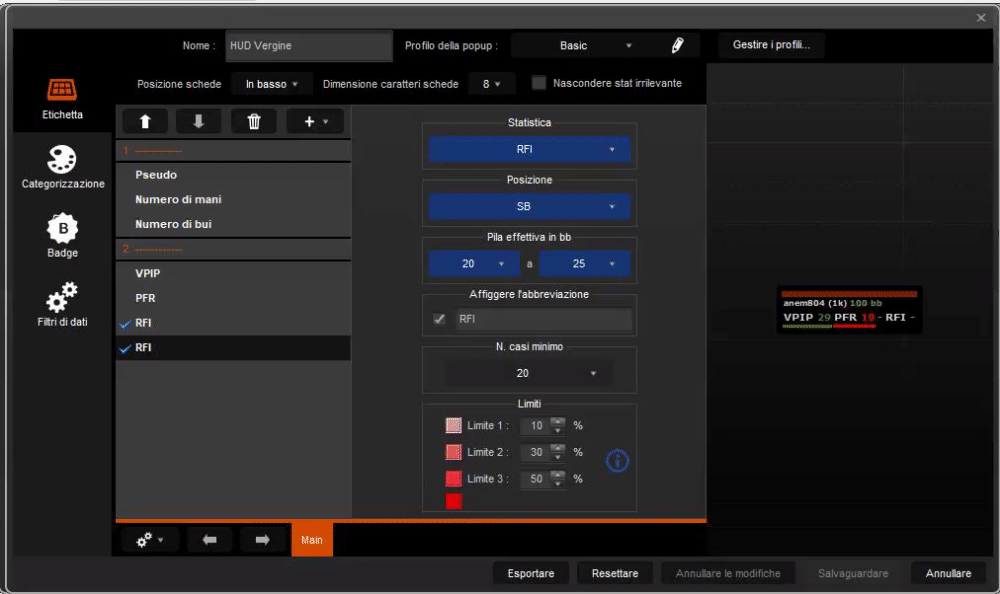Open the Etichetta section icon
The image size is (1000, 594).
coord(62,90)
